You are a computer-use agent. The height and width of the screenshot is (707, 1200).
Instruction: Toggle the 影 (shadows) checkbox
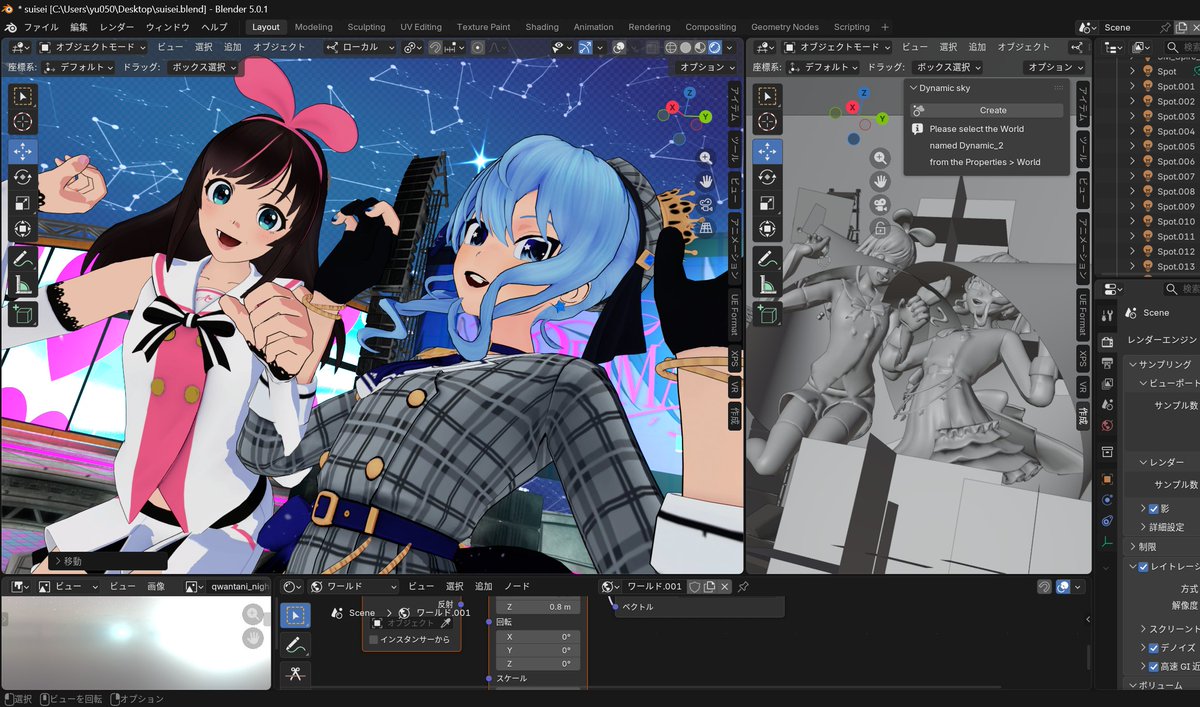click(x=1153, y=509)
